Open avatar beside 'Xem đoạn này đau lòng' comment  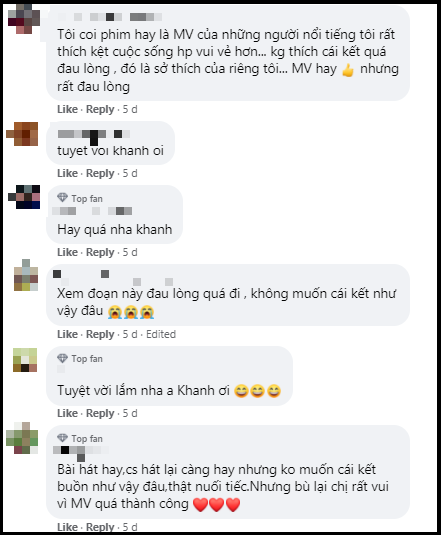[x=26, y=275]
